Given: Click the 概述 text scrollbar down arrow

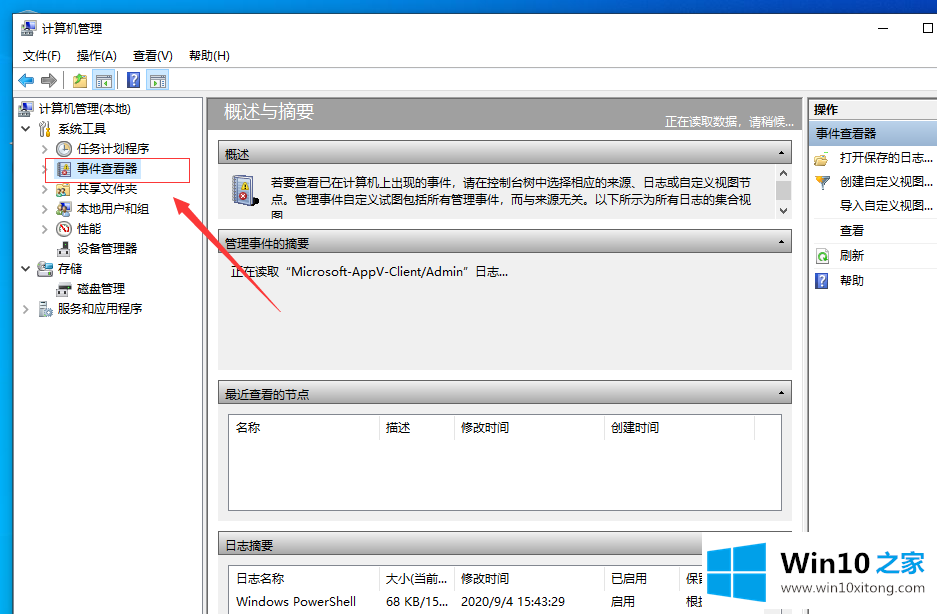Looking at the screenshot, I should pyautogui.click(x=783, y=212).
